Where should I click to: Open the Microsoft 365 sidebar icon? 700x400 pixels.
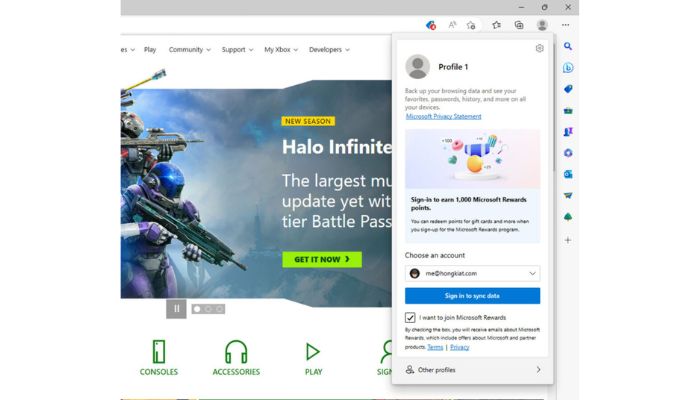click(568, 153)
